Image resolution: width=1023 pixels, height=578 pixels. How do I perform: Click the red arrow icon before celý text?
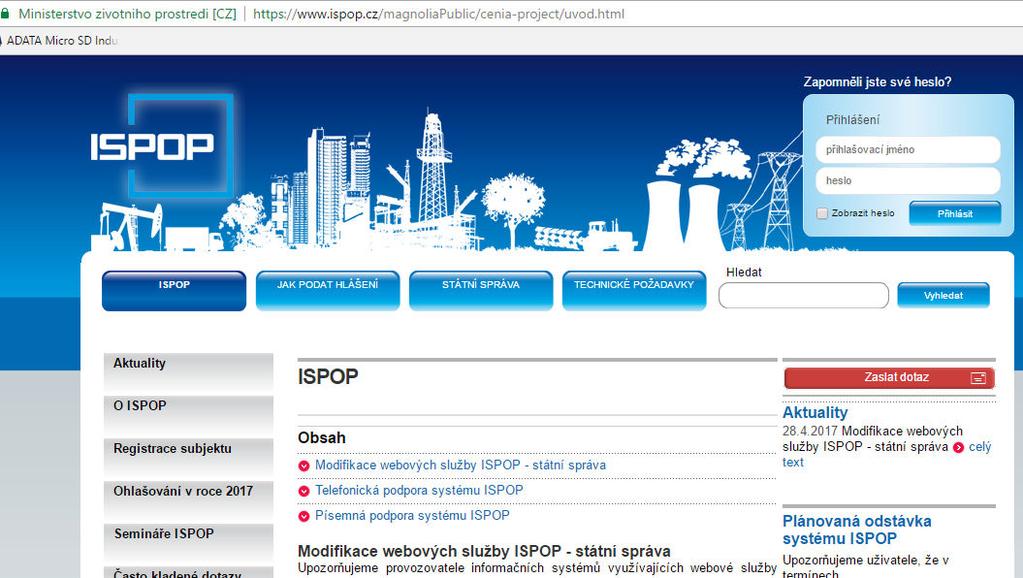[958, 448]
